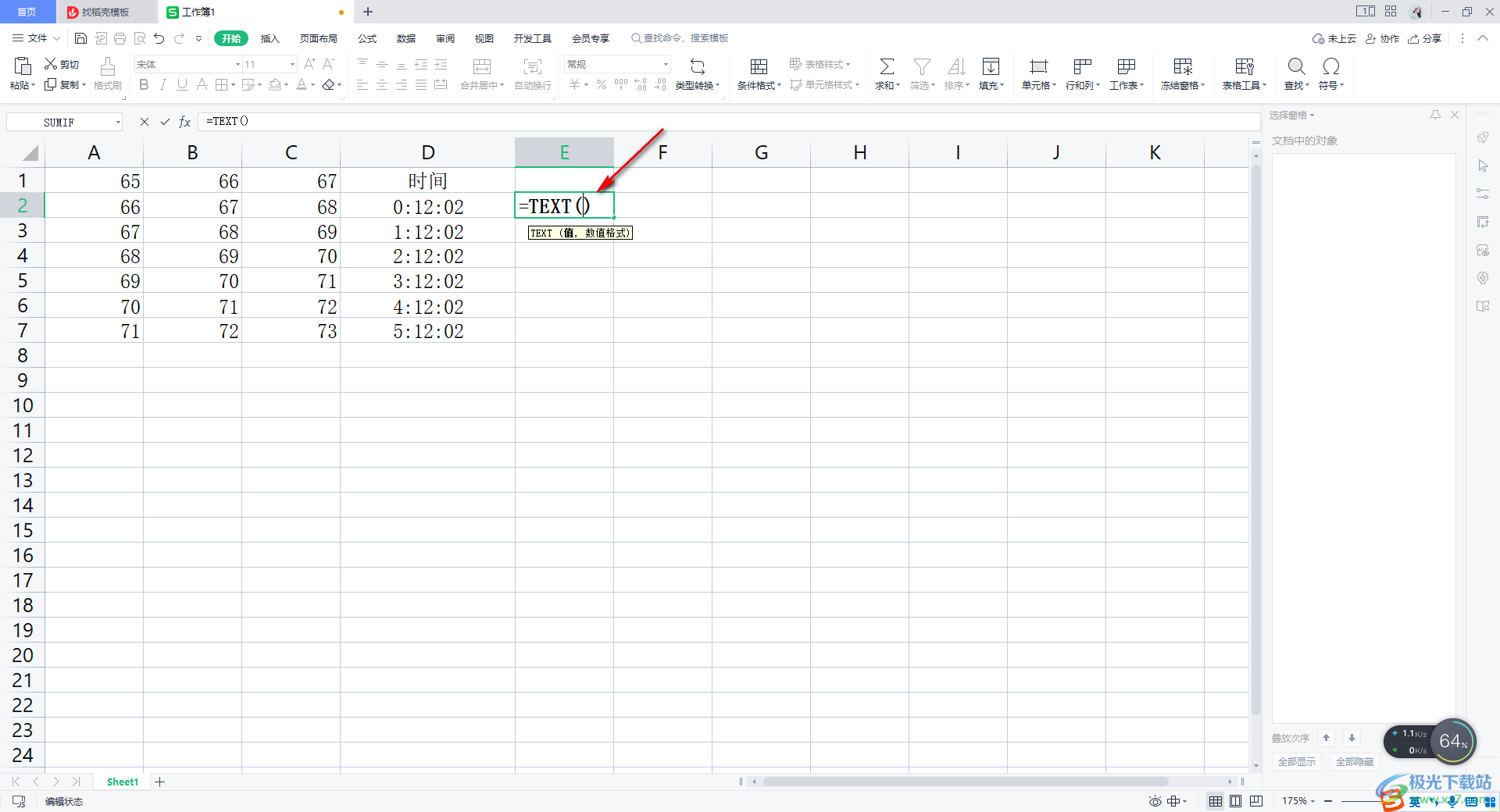Switch to Page Break Preview view
Viewport: 1500px width, 812px height.
coord(1256,801)
